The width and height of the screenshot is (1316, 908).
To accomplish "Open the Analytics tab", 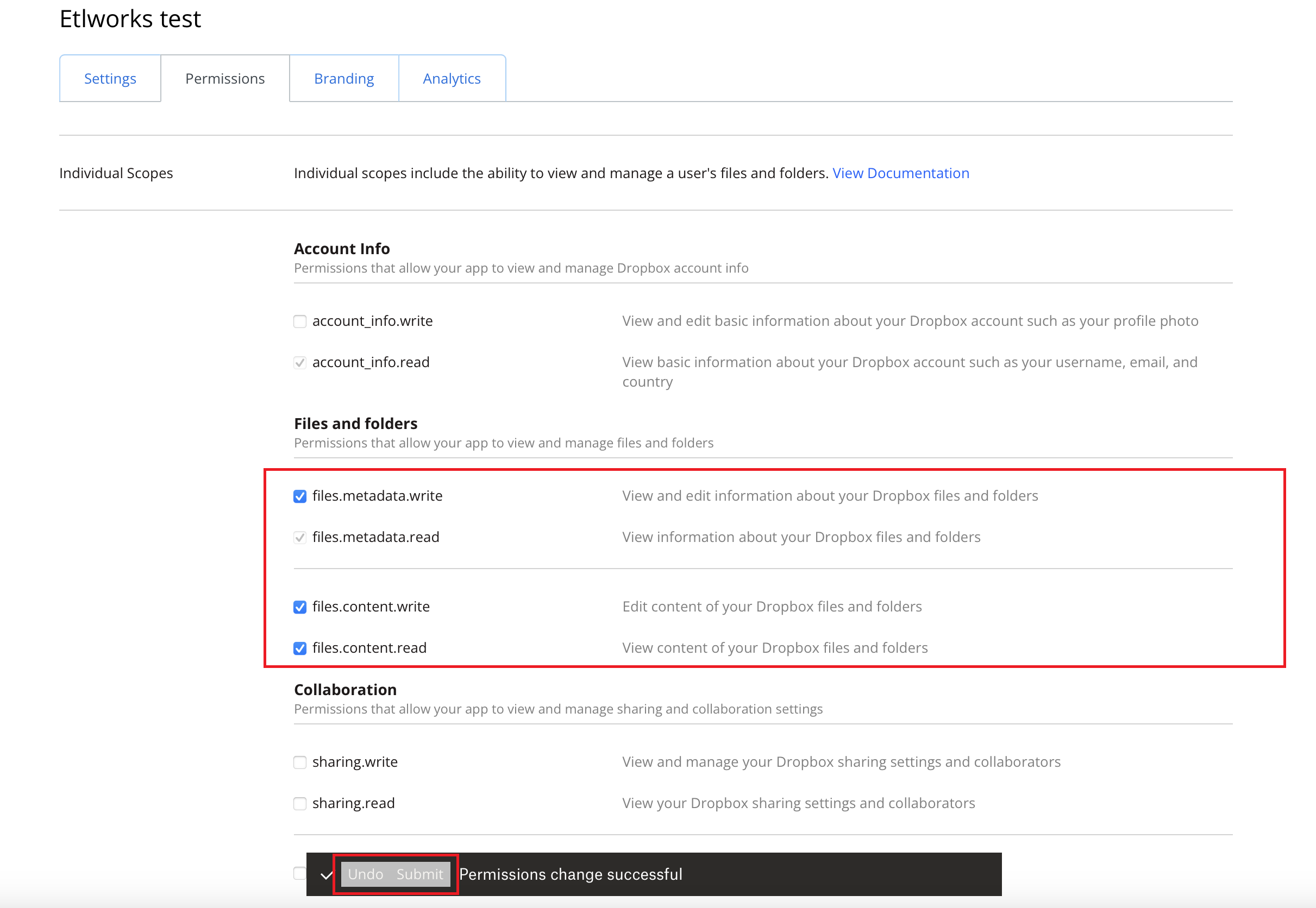I will point(452,79).
